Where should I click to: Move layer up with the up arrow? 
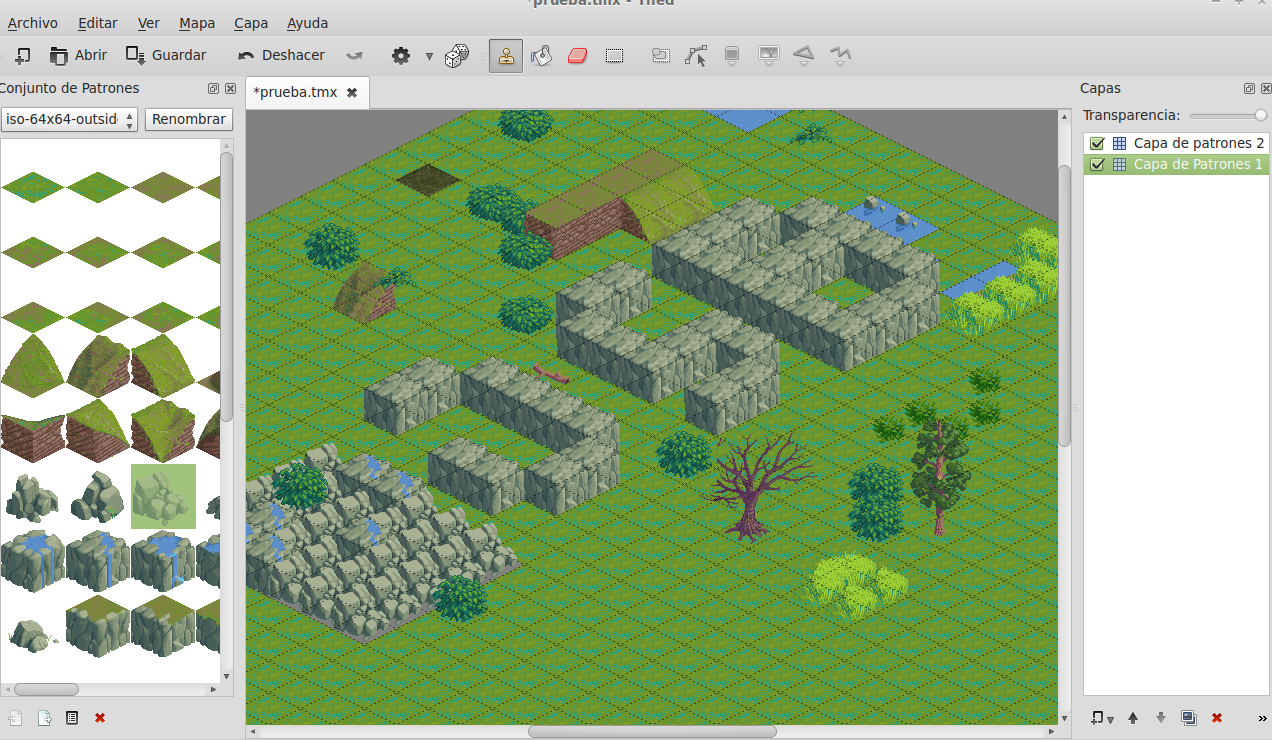1133,718
